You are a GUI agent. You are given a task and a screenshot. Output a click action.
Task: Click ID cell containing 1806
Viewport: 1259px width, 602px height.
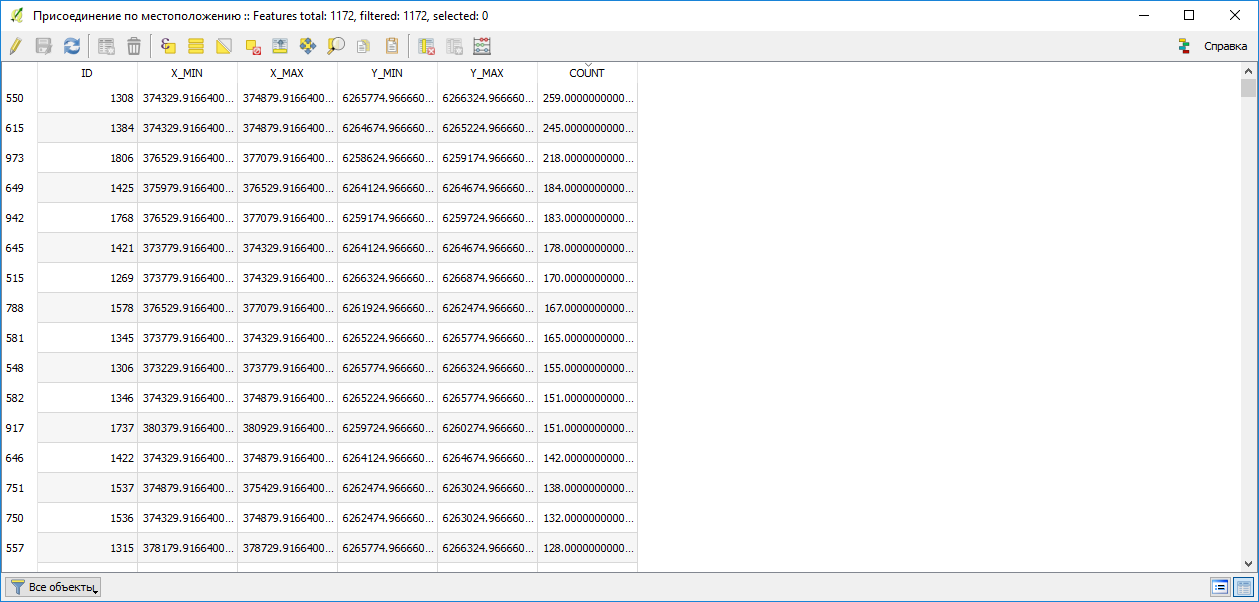[87, 158]
